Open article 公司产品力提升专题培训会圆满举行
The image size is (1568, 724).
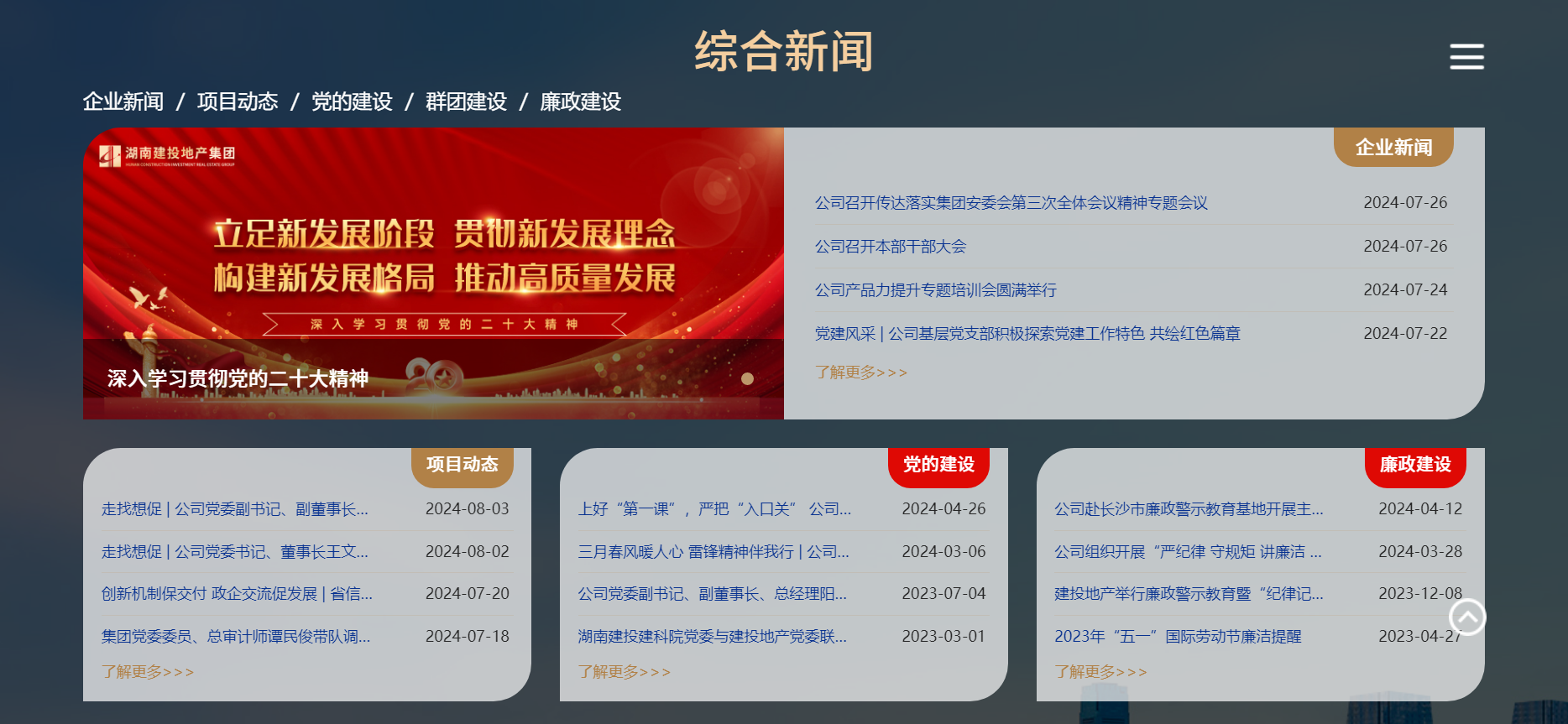(935, 290)
